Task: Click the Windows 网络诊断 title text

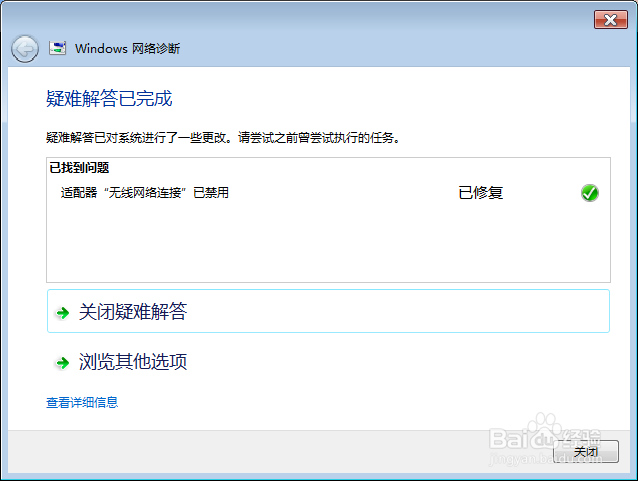Action: 127,48
